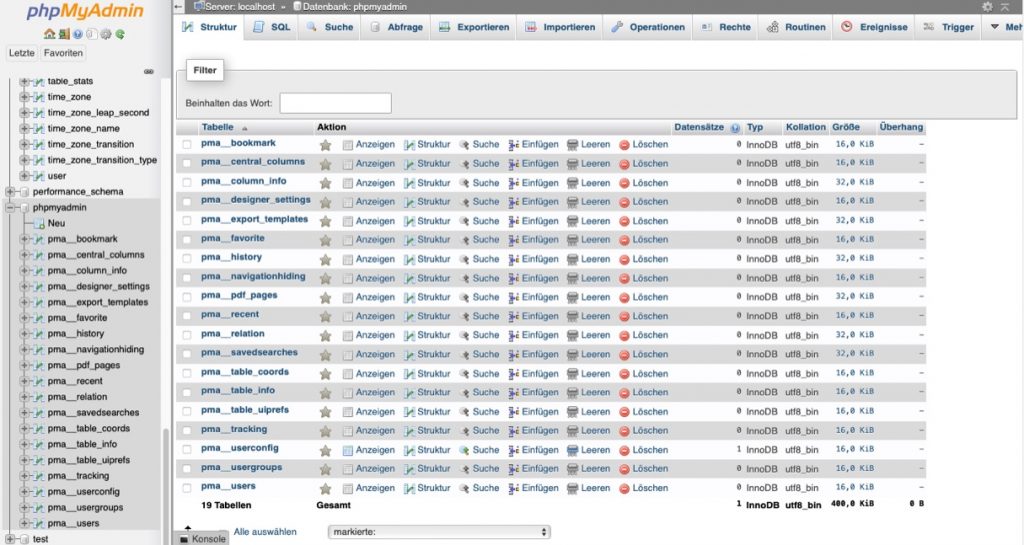1024x545 pixels.
Task: Add pma__bookmark to favorites via star icon
Action: (x=325, y=145)
